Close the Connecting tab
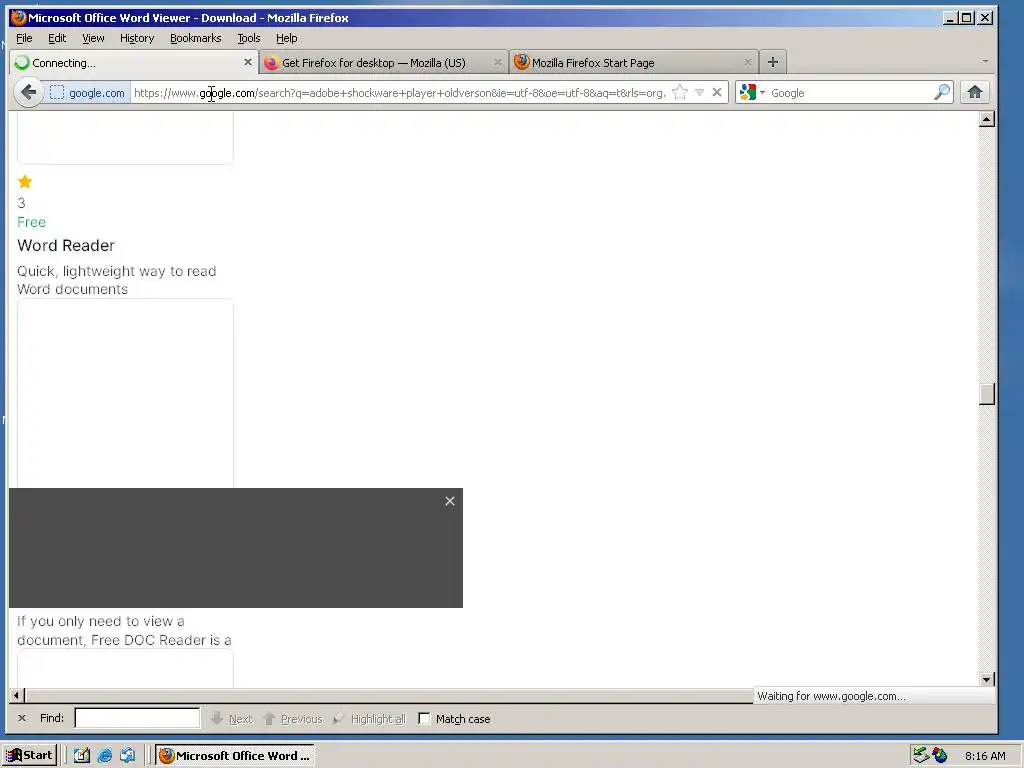The image size is (1024, 768). coord(248,62)
